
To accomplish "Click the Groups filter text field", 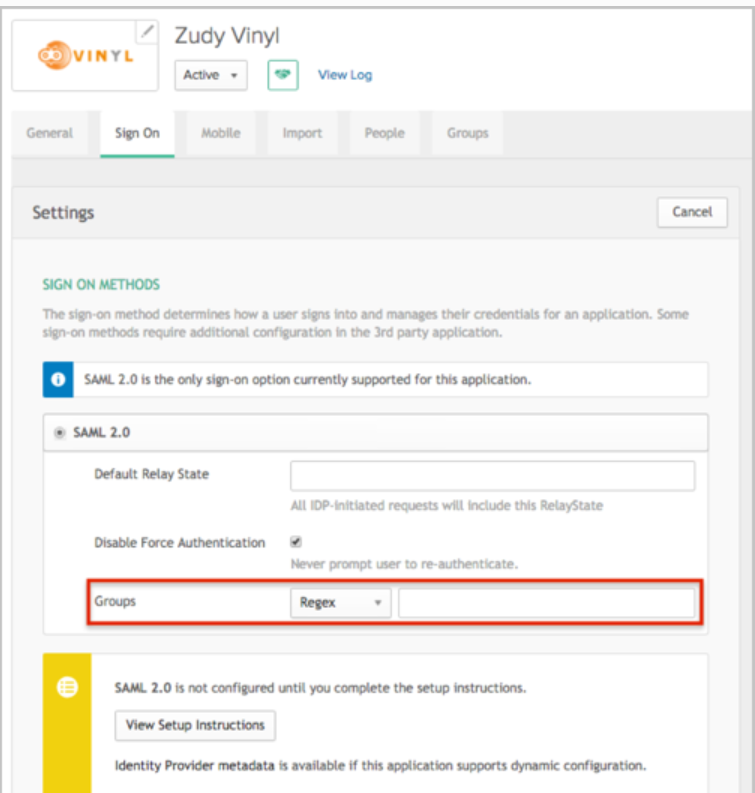I will pos(546,603).
